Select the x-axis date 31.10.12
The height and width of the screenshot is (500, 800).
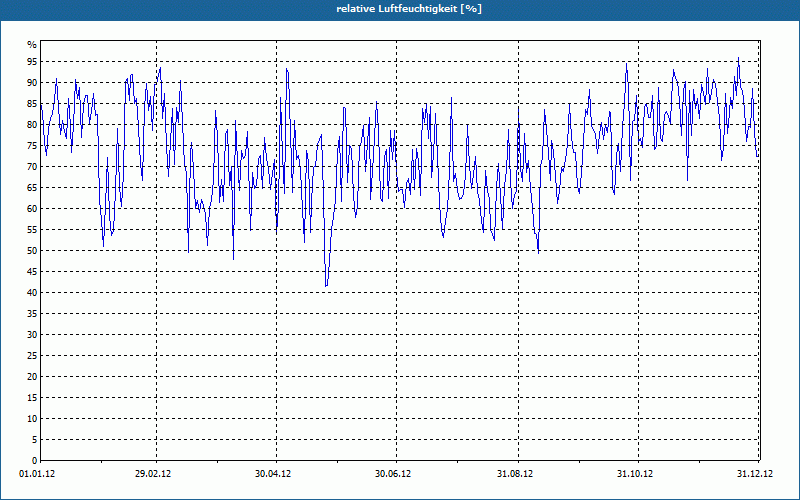pyautogui.click(x=635, y=474)
